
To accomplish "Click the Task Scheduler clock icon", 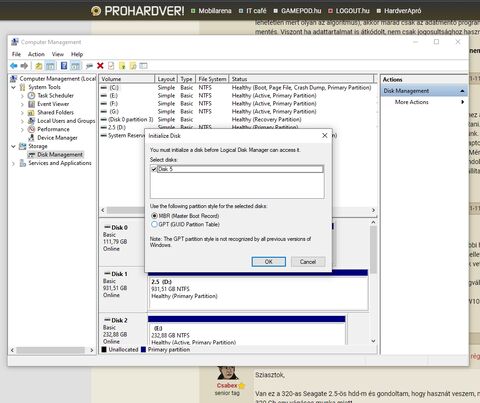I will point(31,96).
